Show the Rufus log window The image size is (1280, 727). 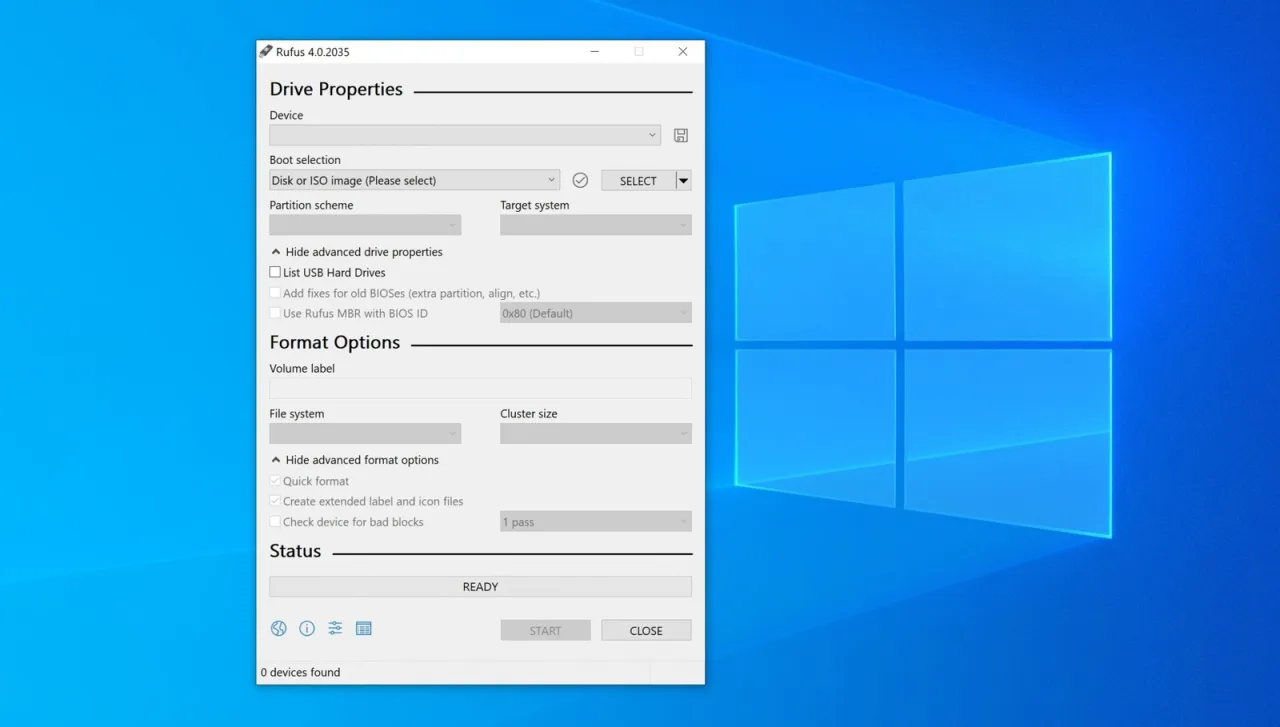click(x=364, y=628)
